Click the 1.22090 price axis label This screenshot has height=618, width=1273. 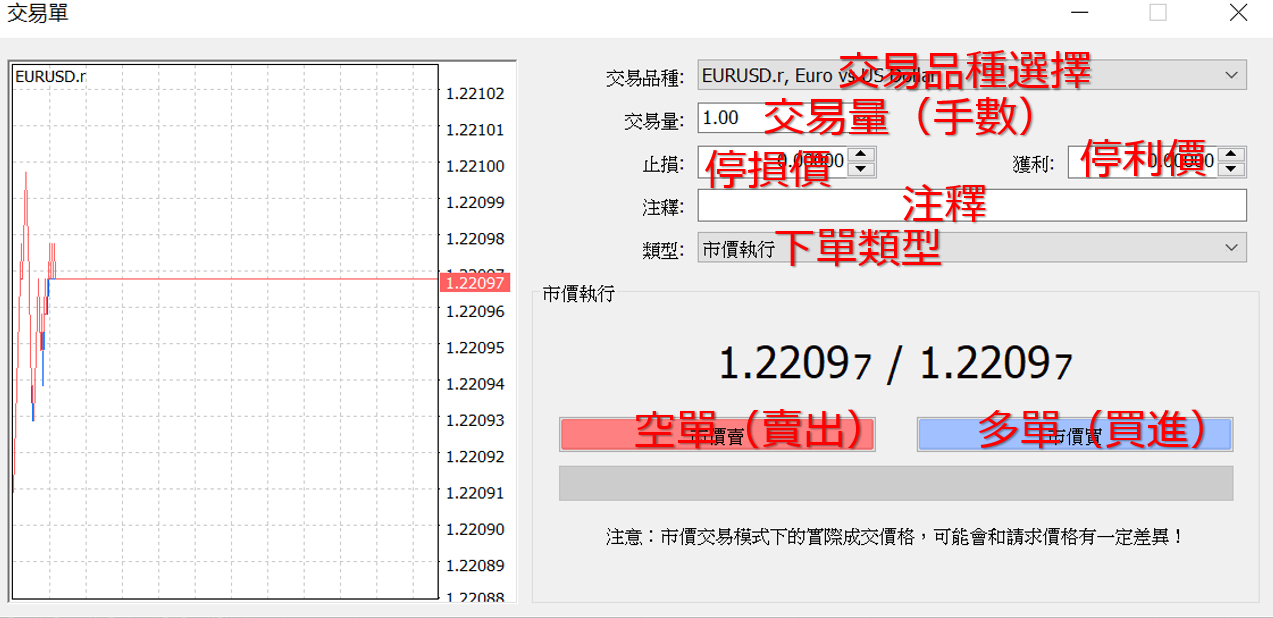click(x=475, y=529)
